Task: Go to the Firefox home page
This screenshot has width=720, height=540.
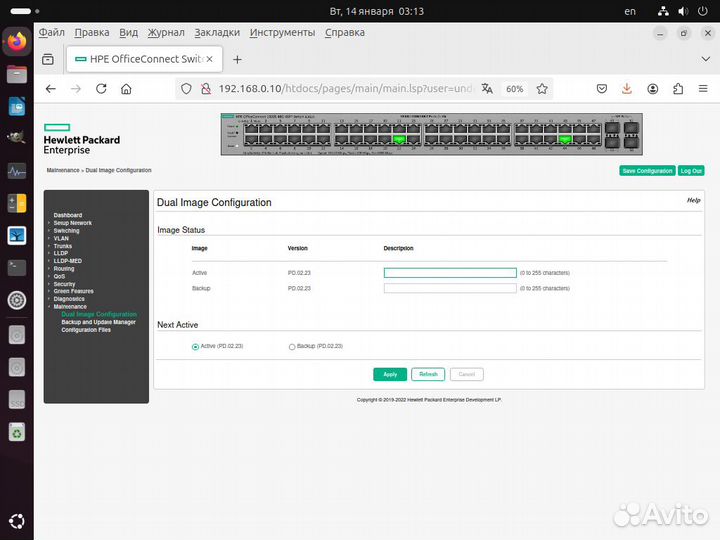Action: click(x=126, y=89)
